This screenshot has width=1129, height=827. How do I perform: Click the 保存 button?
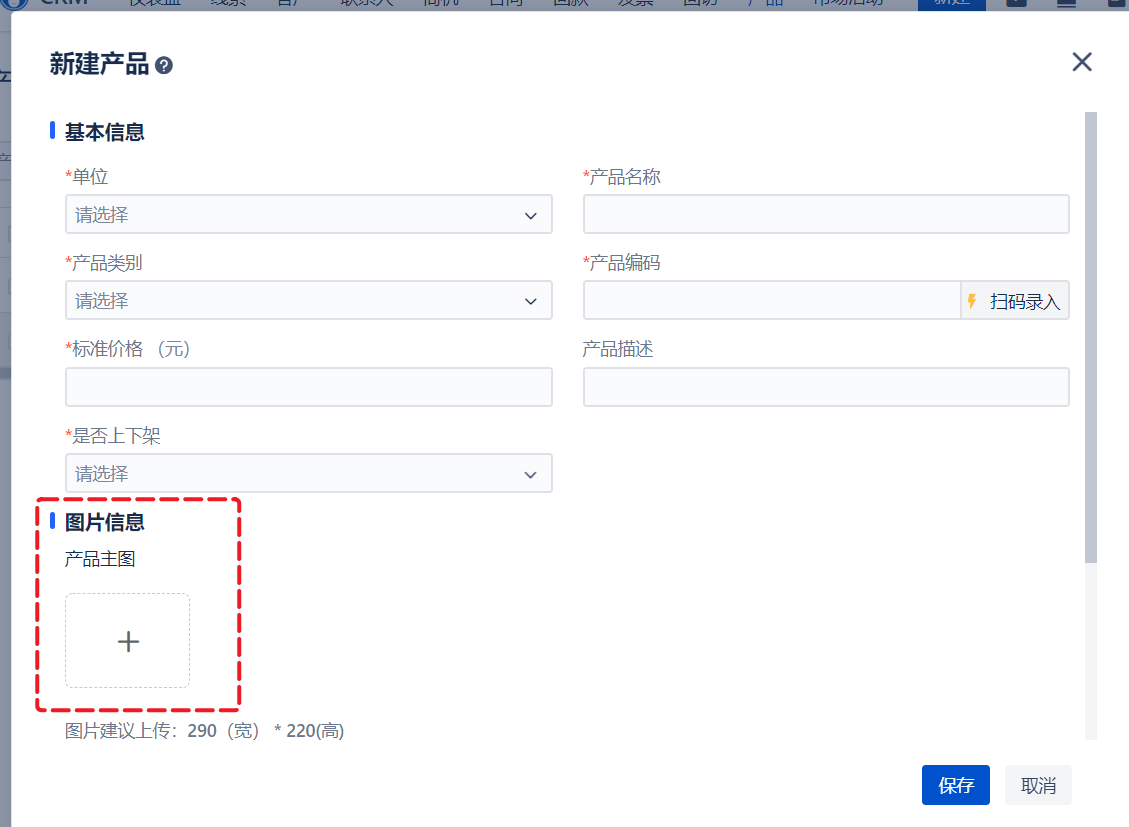955,785
